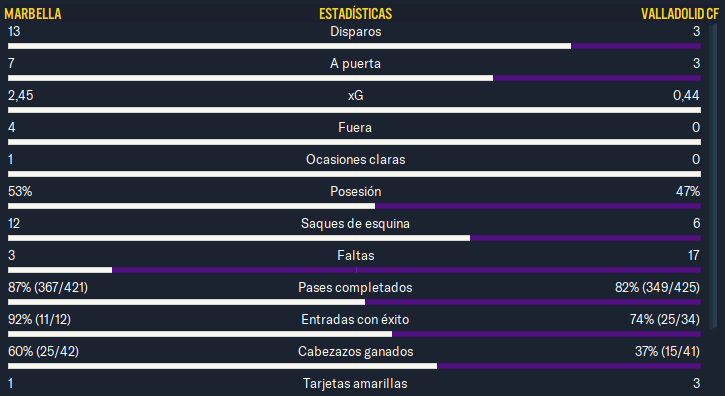Click the Posesión percentage bar
This screenshot has width=725, height=396.
point(354,206)
